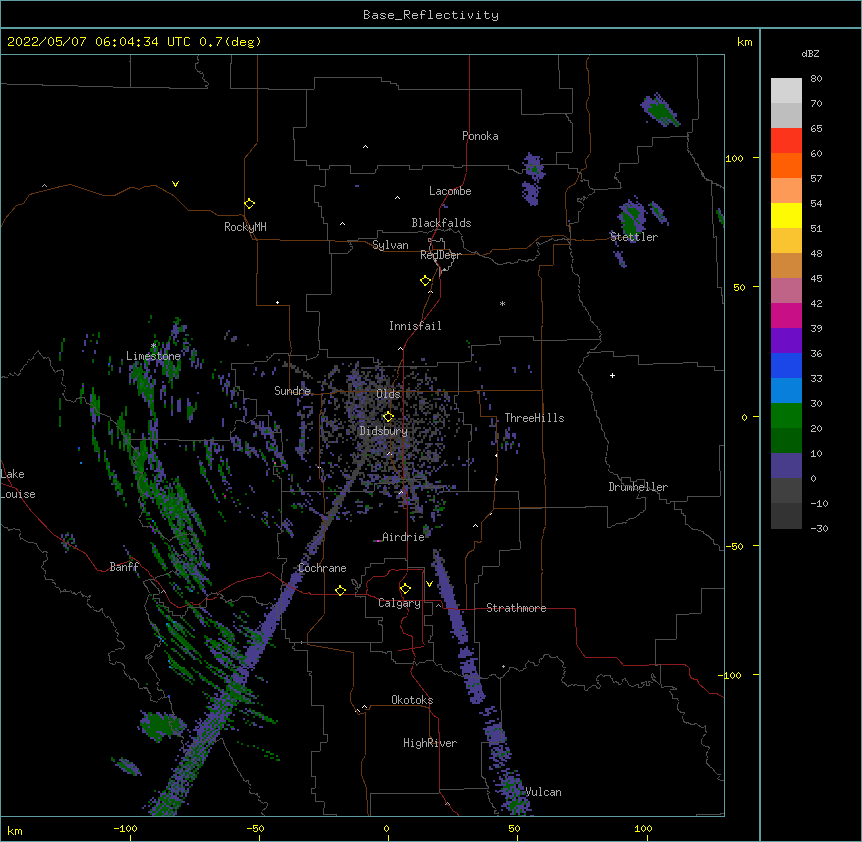Click the Airdrie label

pos(403,537)
